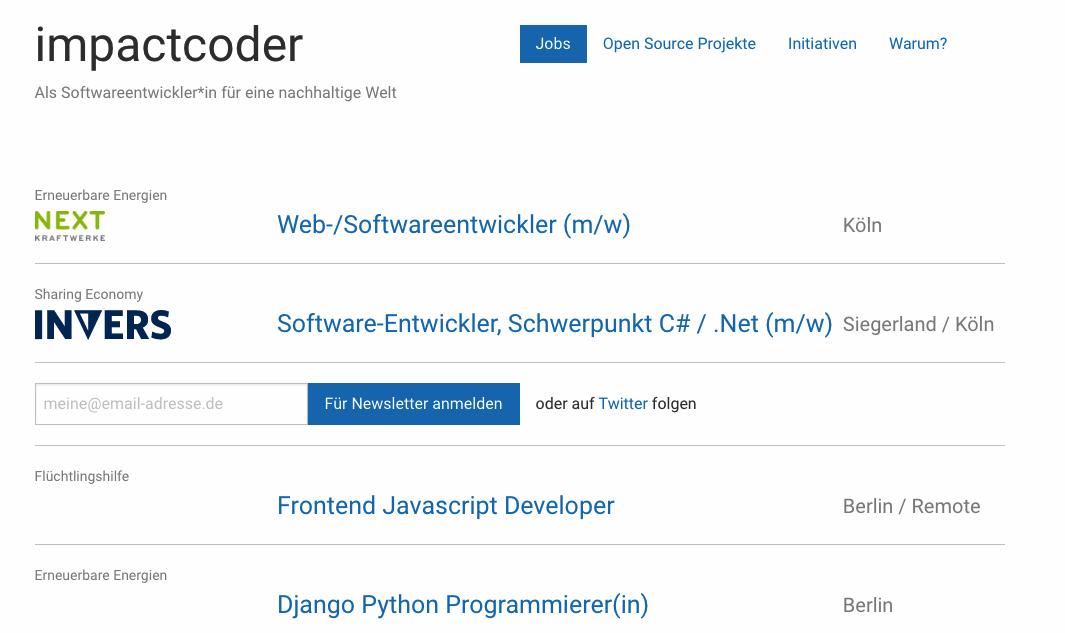The height and width of the screenshot is (633, 1065).
Task: Click the Berlin / Remote location label
Action: click(911, 507)
